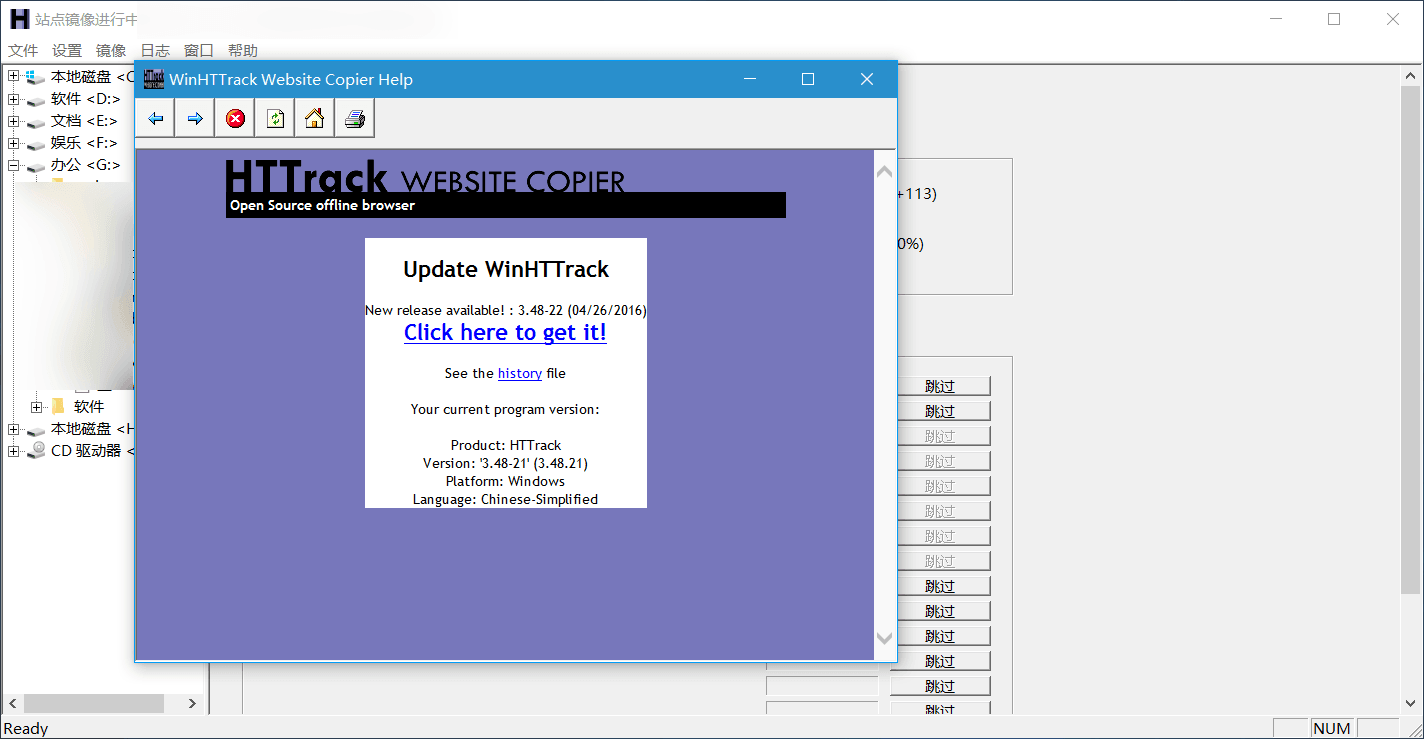The image size is (1424, 739).
Task: Expand the 文档 <E:> node
Action: pyautogui.click(x=13, y=120)
